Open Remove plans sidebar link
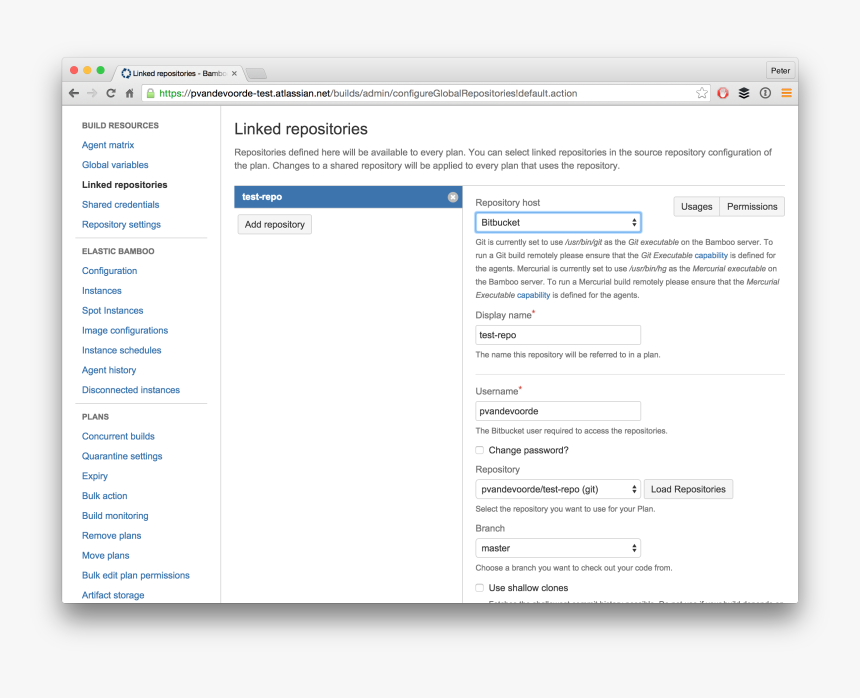This screenshot has height=698, width=860. 112,536
